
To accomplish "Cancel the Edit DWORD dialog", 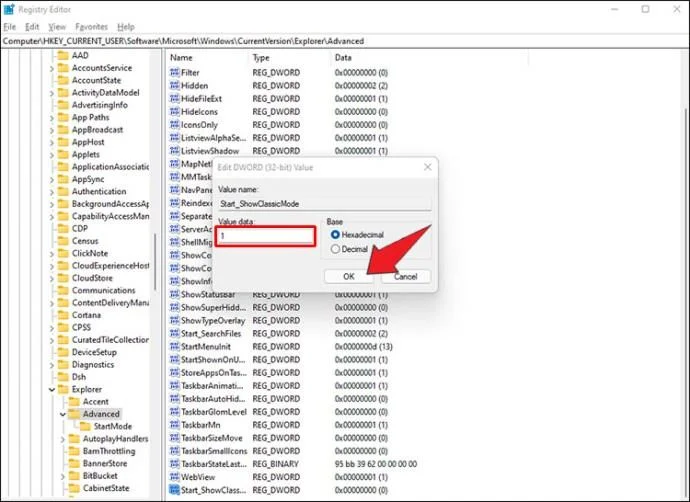I will 406,276.
